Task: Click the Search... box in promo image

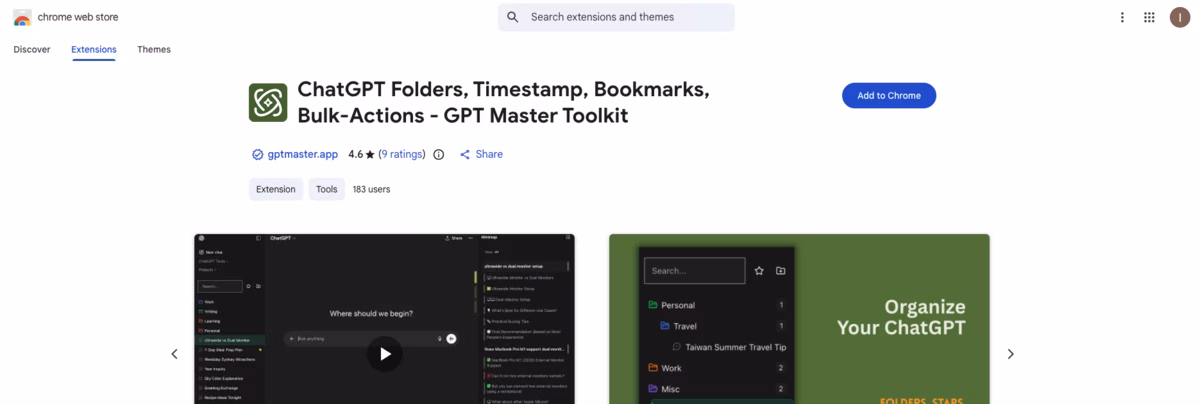Action: coord(695,271)
